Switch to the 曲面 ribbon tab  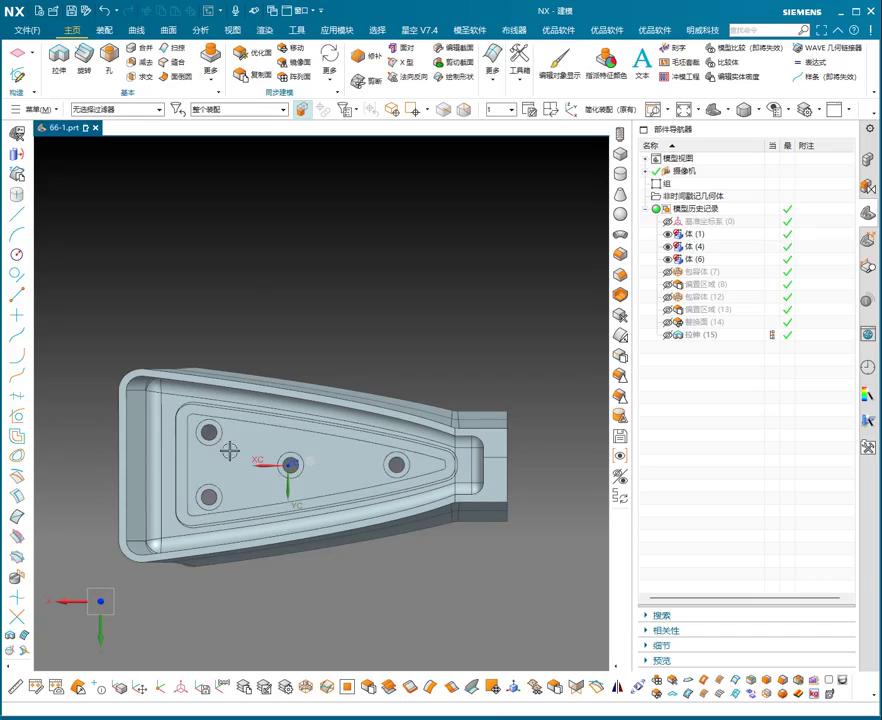(168, 30)
